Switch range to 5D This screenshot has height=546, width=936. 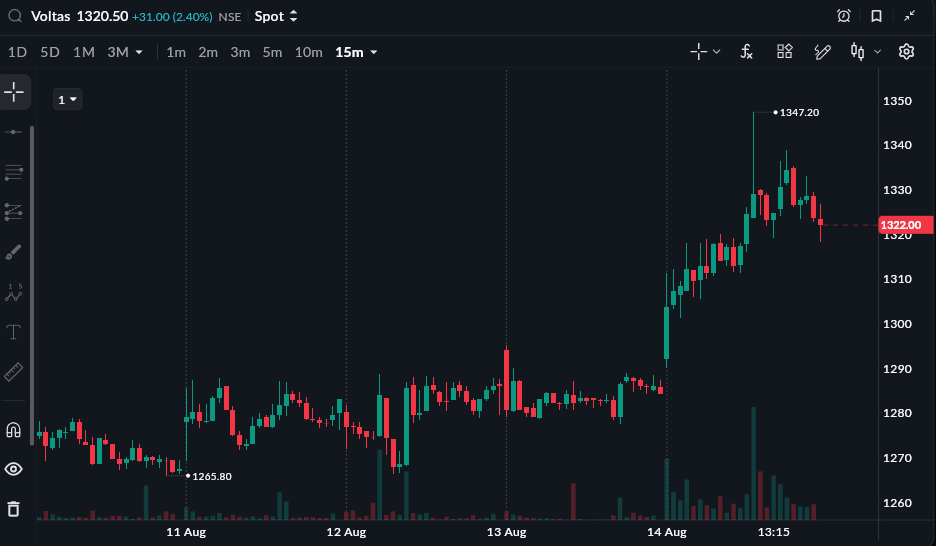50,53
